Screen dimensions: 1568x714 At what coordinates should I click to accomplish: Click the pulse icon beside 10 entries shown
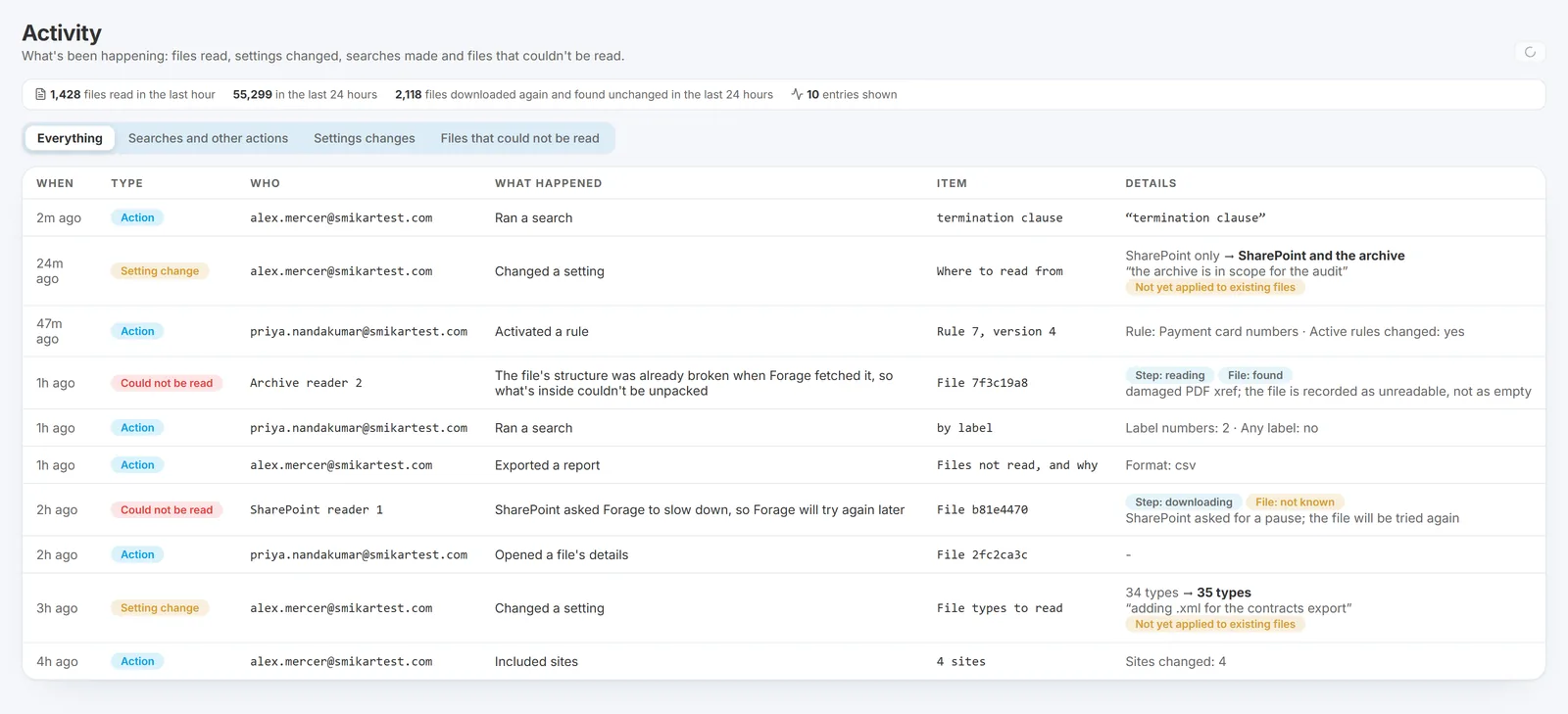tap(797, 95)
